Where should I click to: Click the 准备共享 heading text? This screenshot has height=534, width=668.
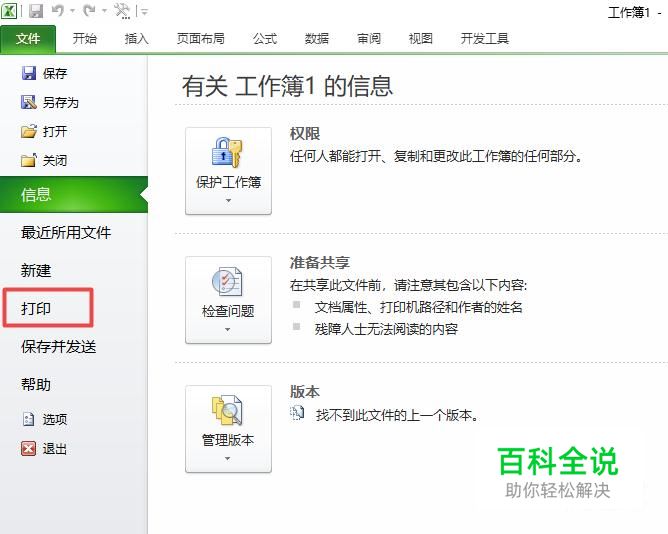[x=320, y=263]
